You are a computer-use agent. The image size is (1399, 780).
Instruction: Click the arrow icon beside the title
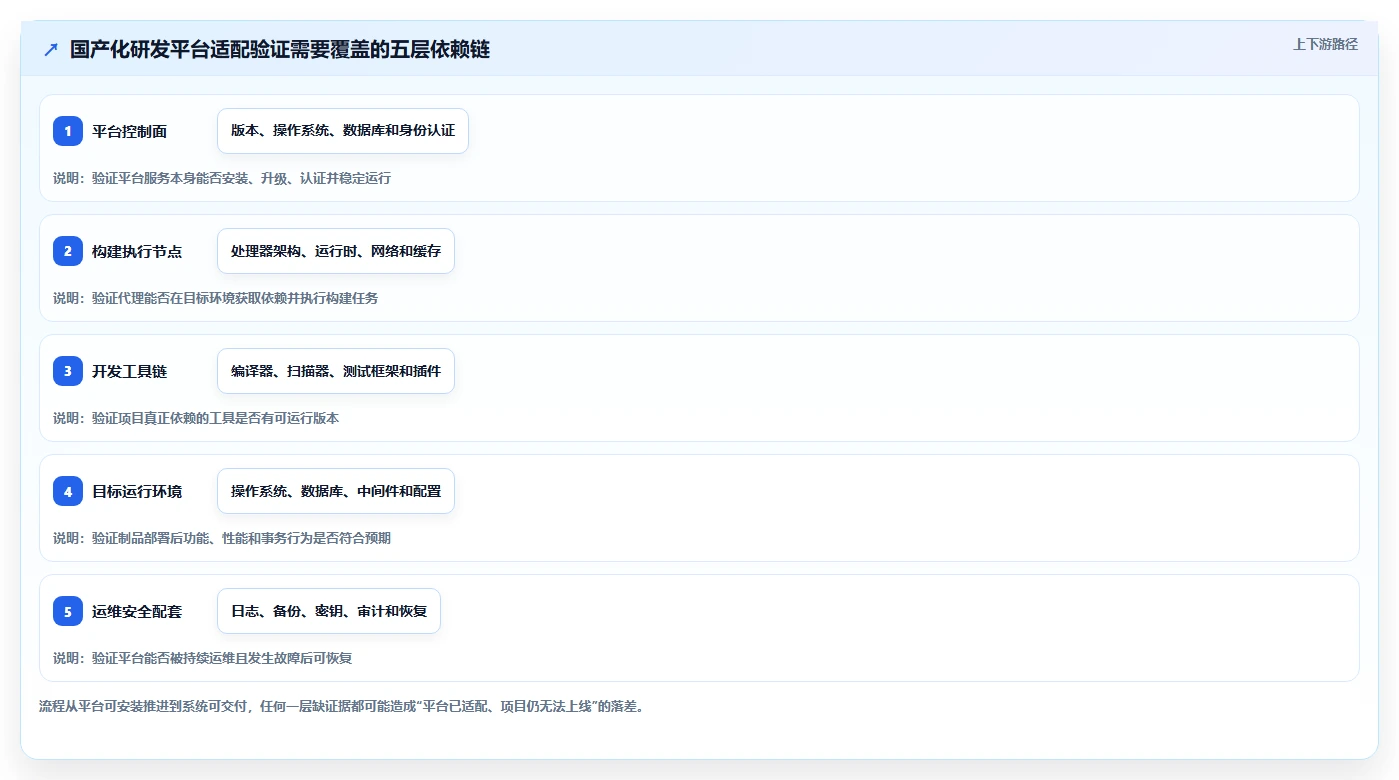[51, 50]
